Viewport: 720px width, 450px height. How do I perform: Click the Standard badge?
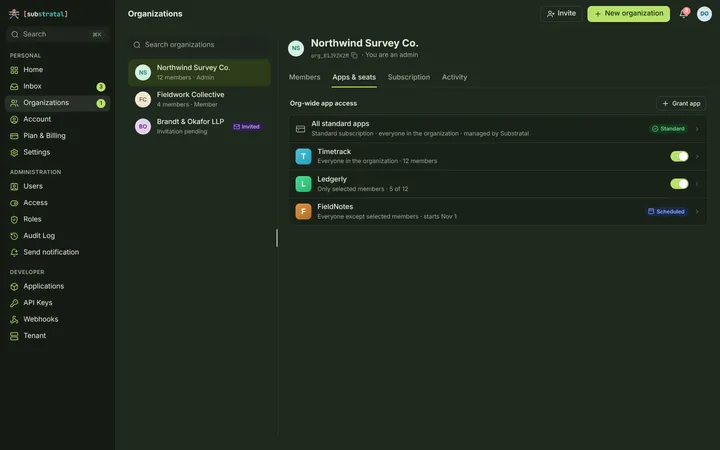click(668, 129)
